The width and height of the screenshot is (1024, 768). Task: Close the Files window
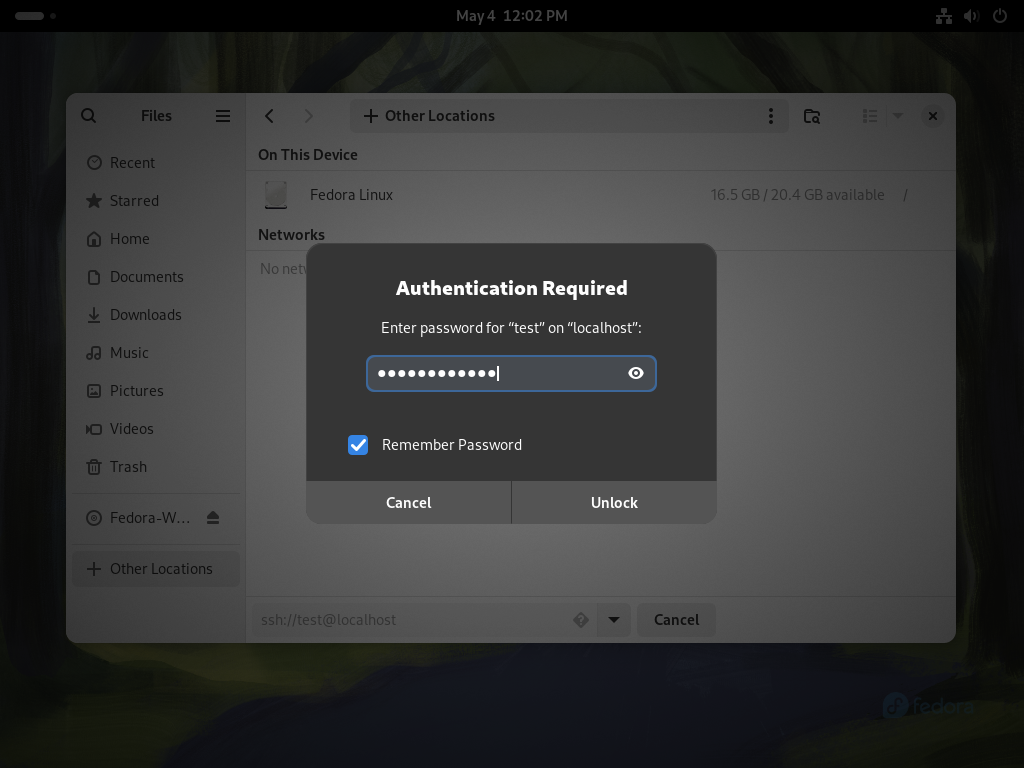click(933, 116)
